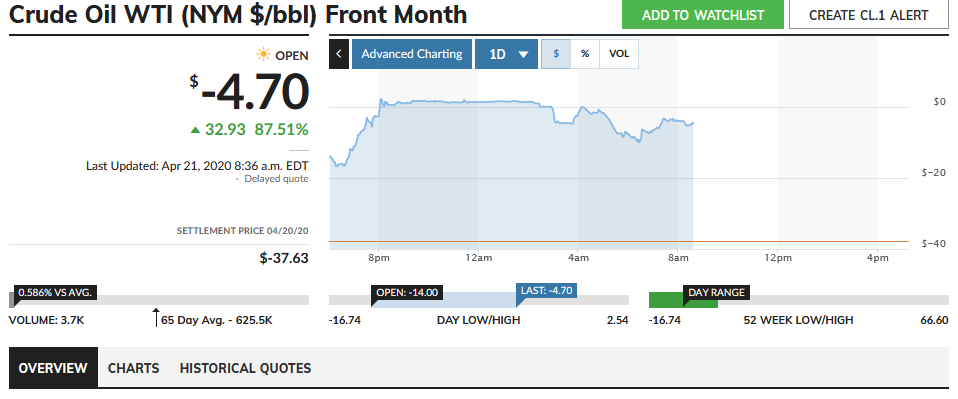Screen dimensions: 958x399
Task: Collapse the chart with left chevron icon
Action: tap(338, 54)
